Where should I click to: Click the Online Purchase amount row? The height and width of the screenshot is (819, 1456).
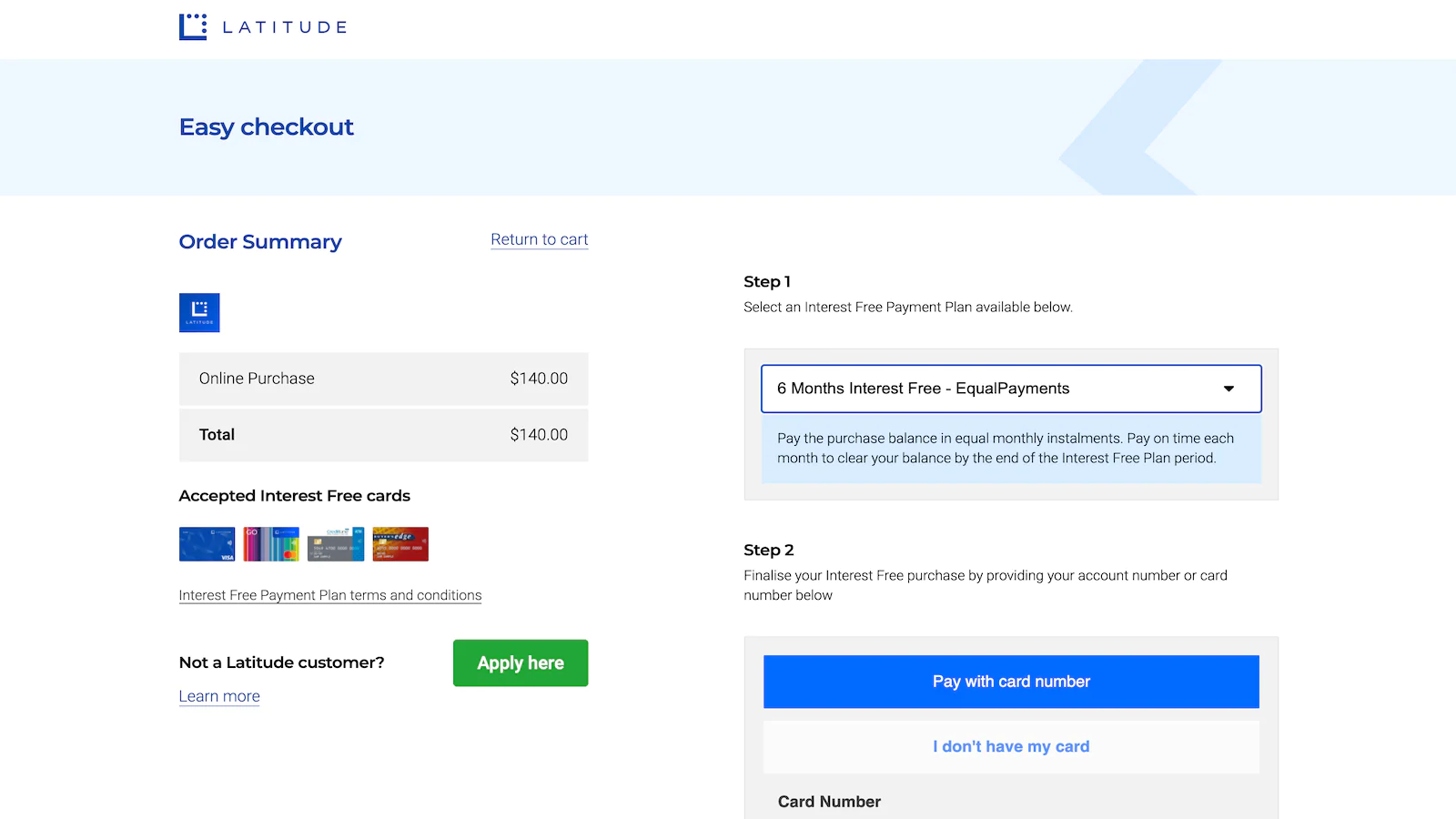coord(383,379)
